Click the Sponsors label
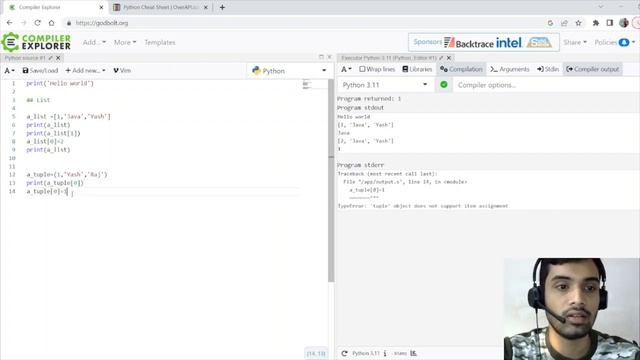Screen dimensions: 640x360 [427, 42]
